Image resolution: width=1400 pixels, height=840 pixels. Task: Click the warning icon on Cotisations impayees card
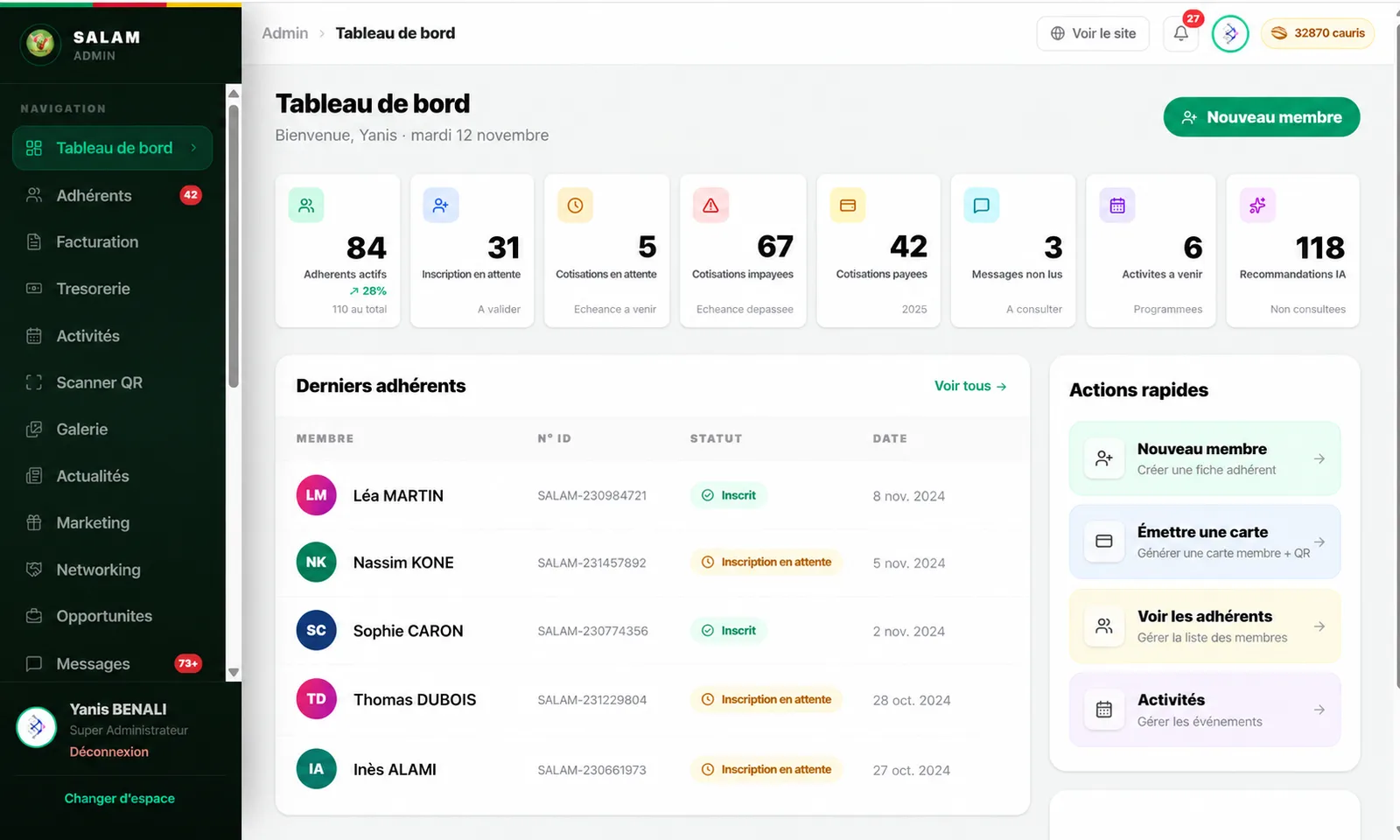(710, 206)
